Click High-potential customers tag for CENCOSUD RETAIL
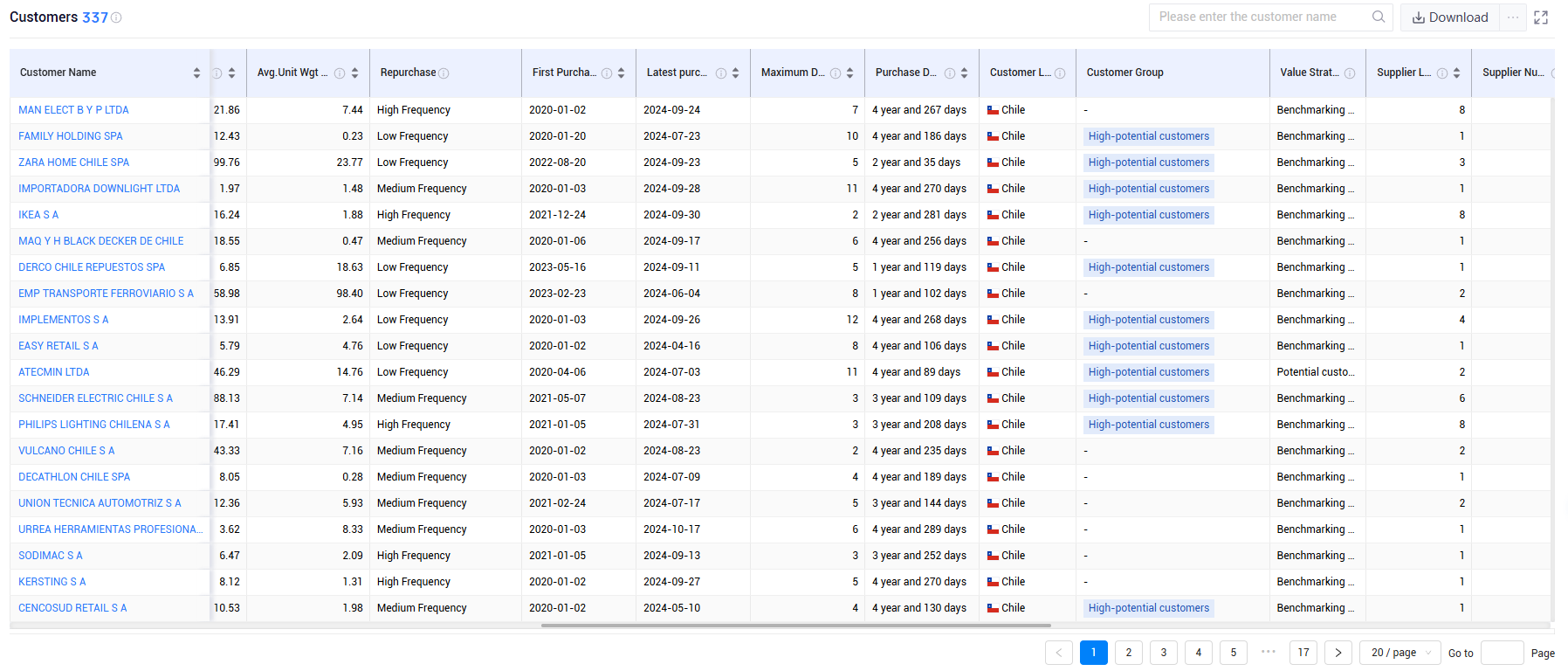Screen dimensions: 1568x671 [x=1149, y=608]
